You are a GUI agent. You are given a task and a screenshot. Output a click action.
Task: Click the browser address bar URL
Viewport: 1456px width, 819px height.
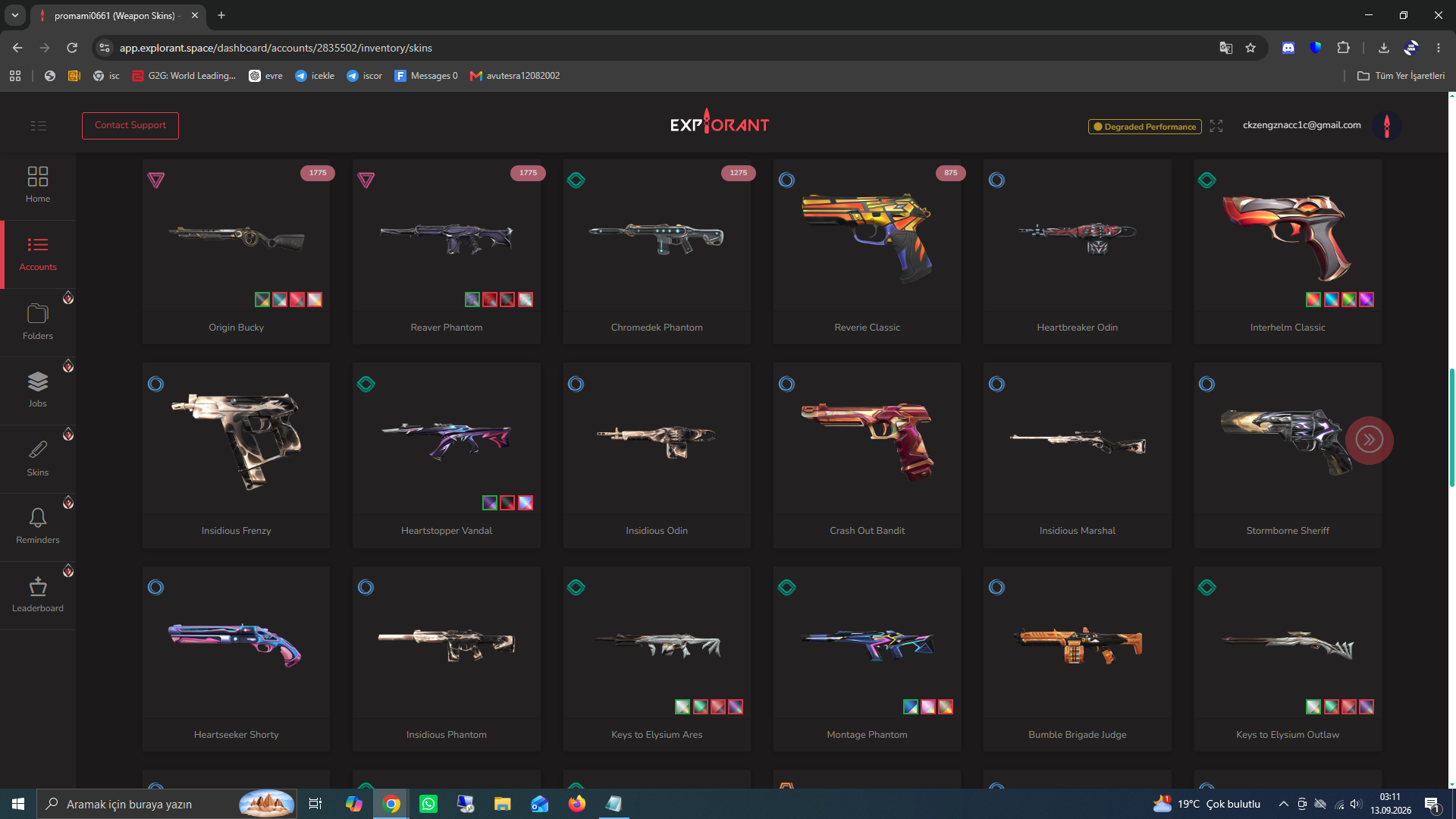coord(276,48)
